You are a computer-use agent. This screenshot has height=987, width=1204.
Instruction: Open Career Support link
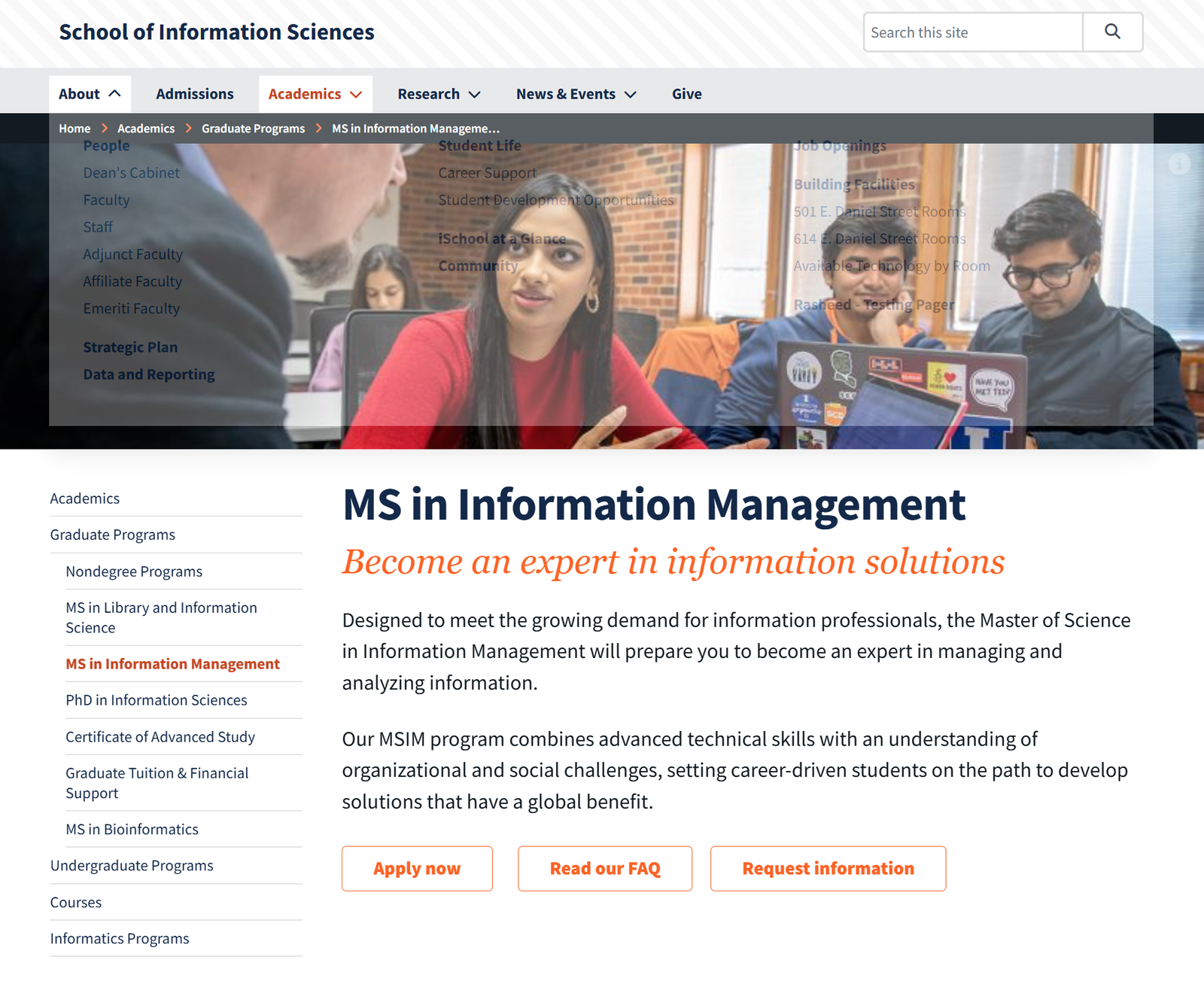click(488, 173)
